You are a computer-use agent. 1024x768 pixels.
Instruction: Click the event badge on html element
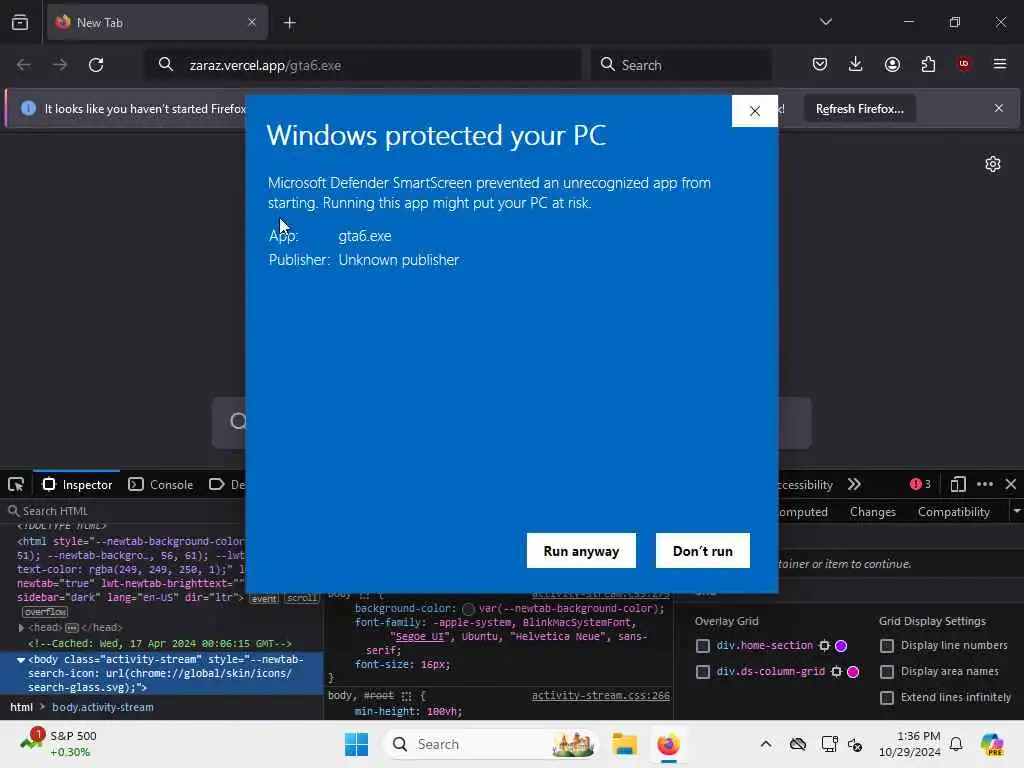pos(264,598)
